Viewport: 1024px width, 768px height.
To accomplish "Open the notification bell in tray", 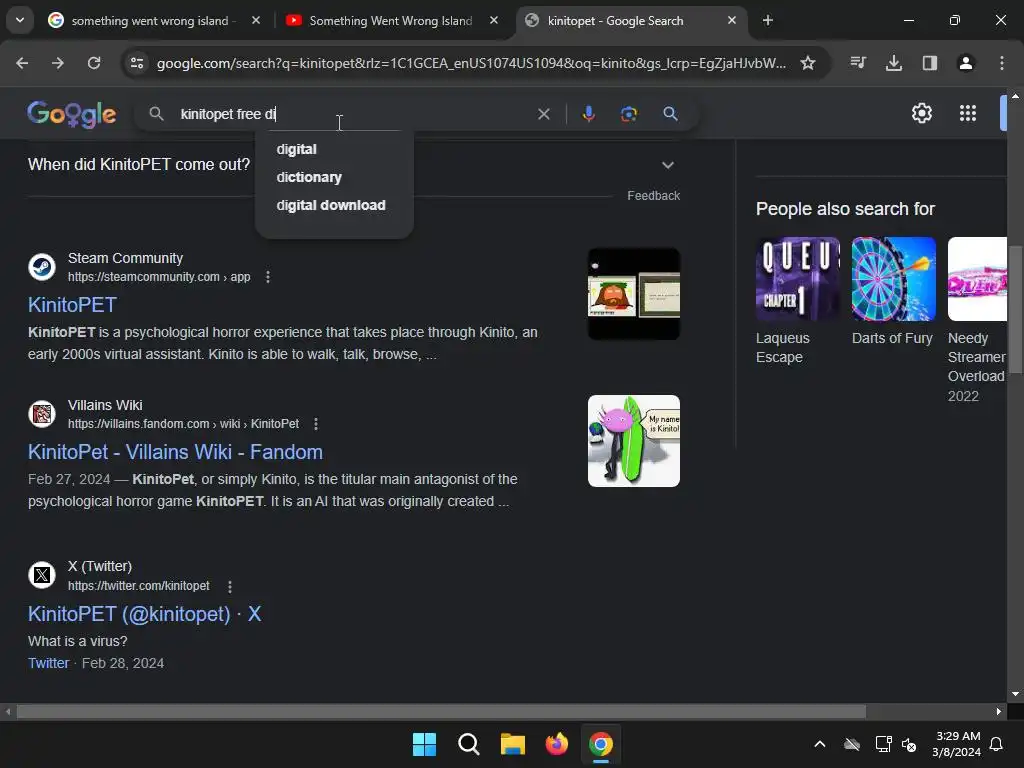I will coord(997,744).
